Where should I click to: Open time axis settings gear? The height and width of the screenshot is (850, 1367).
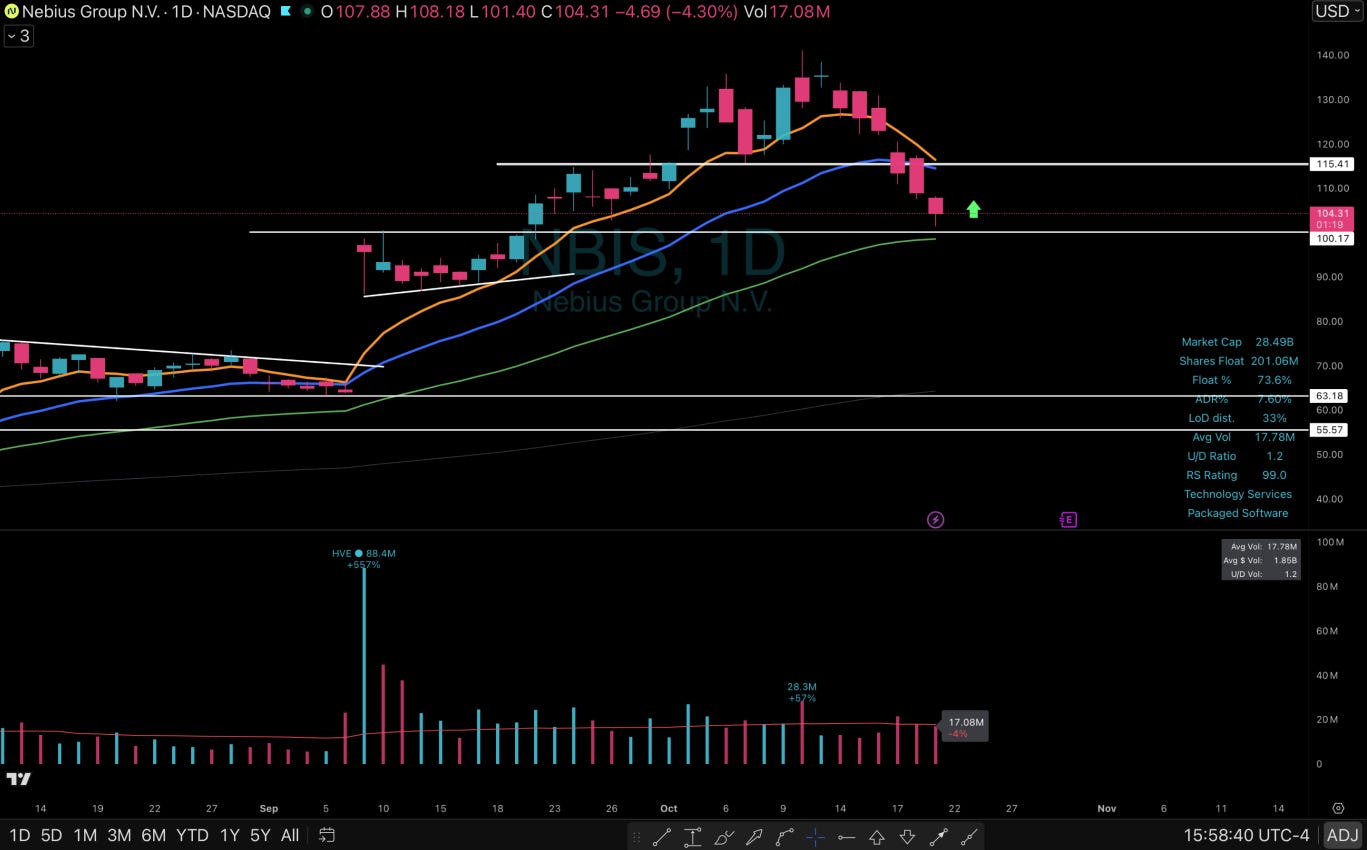(1338, 808)
